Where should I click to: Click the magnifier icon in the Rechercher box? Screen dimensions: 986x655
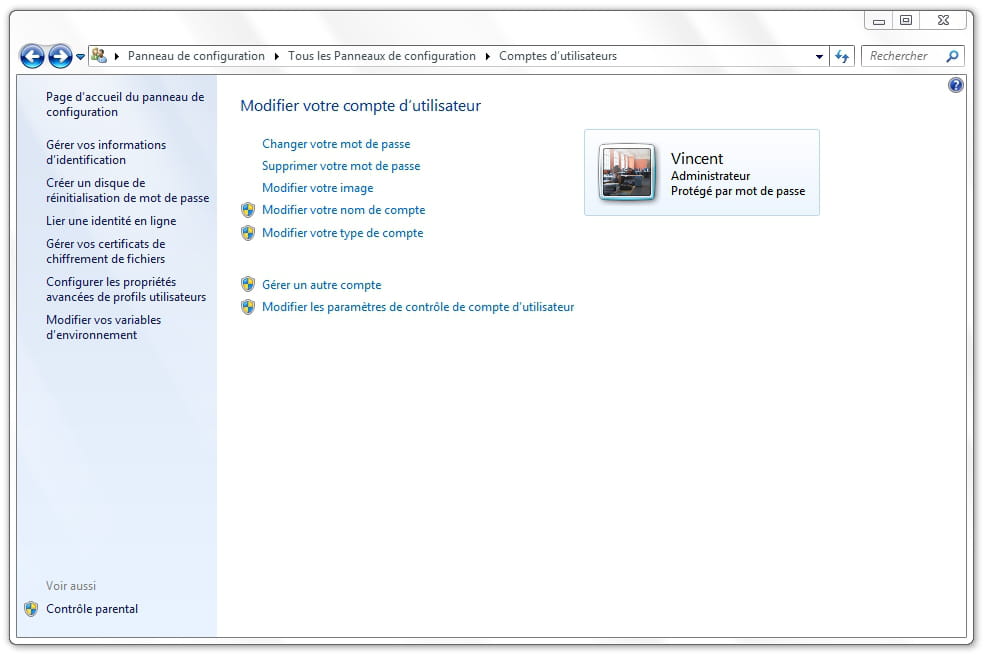point(952,57)
